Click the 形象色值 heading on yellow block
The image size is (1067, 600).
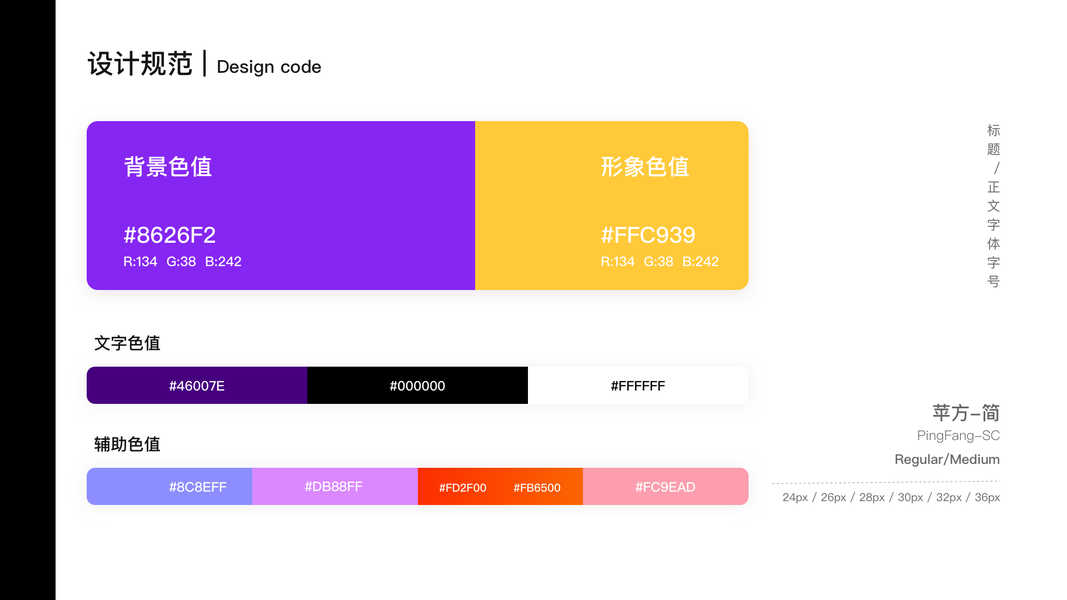point(645,167)
